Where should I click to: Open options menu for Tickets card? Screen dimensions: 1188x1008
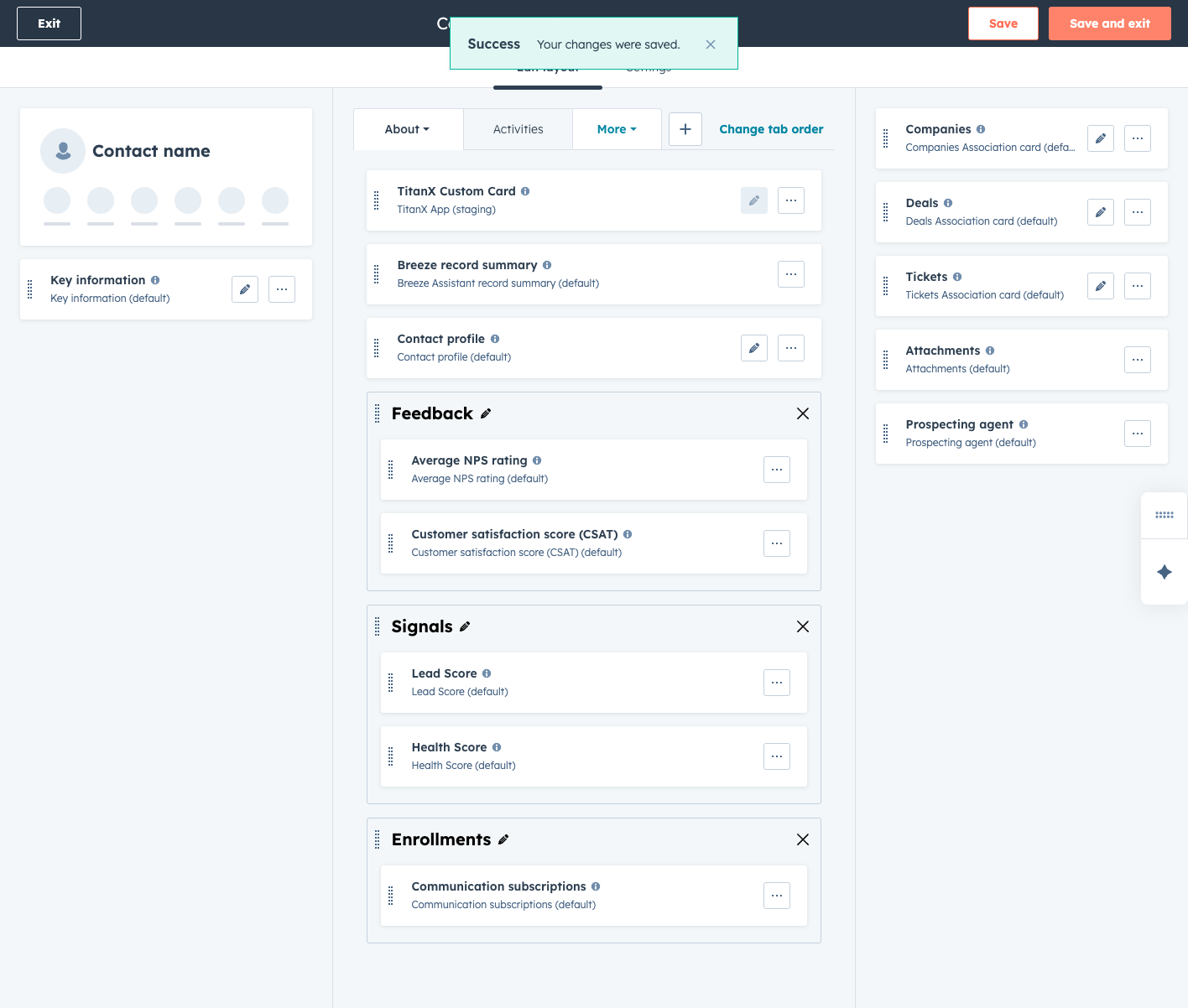[1138, 286]
